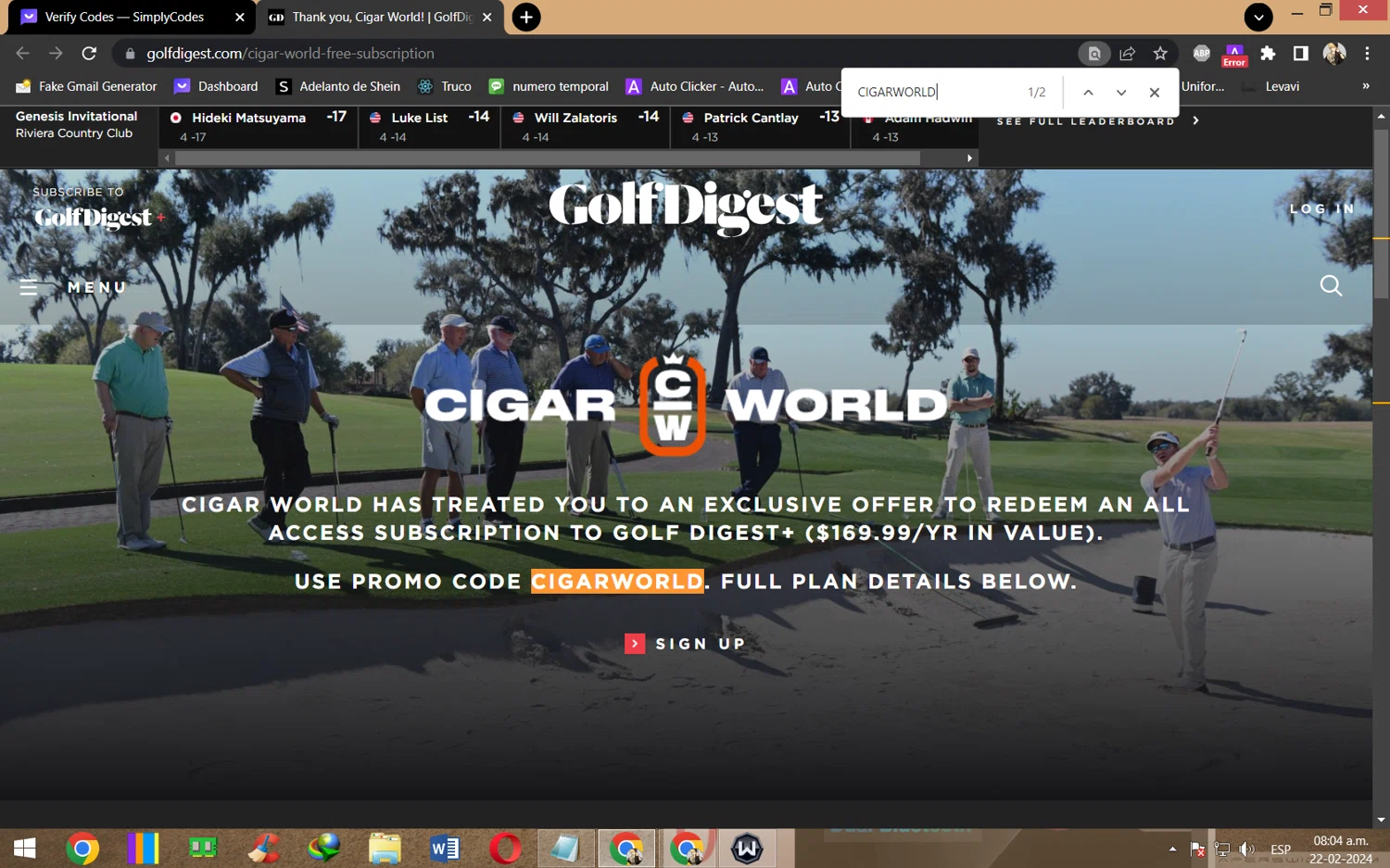Open the tab search dropdown arrow

pyautogui.click(x=1258, y=17)
